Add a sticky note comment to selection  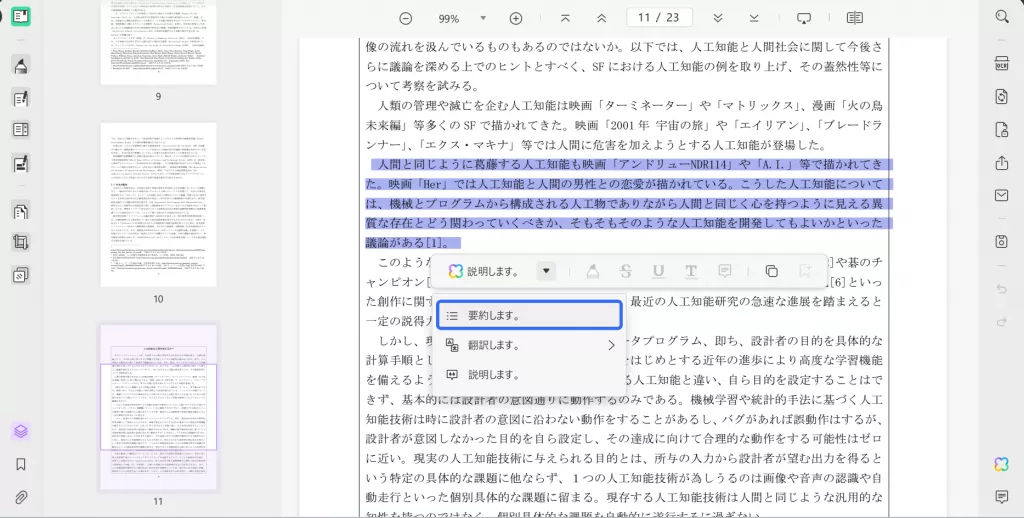pos(724,271)
